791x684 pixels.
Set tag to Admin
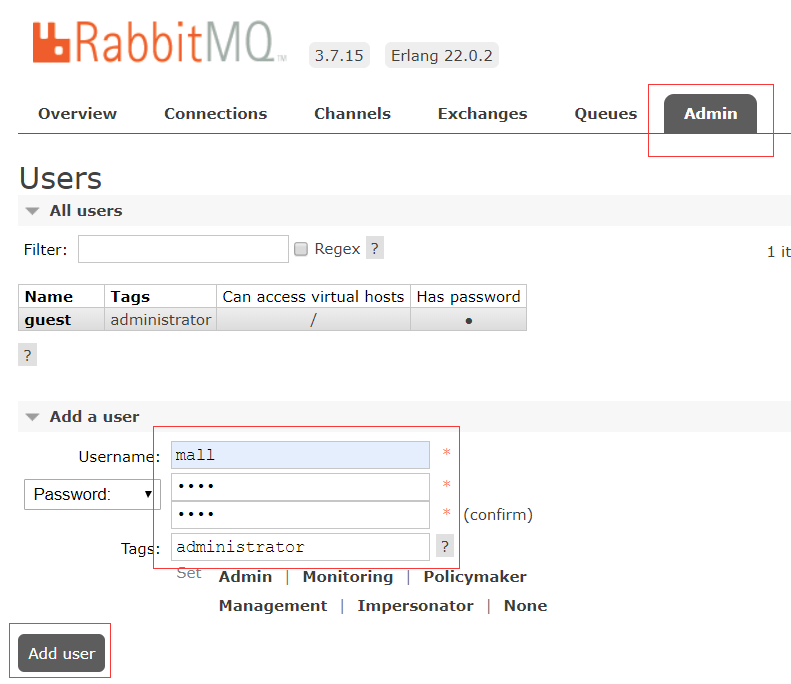click(x=245, y=576)
